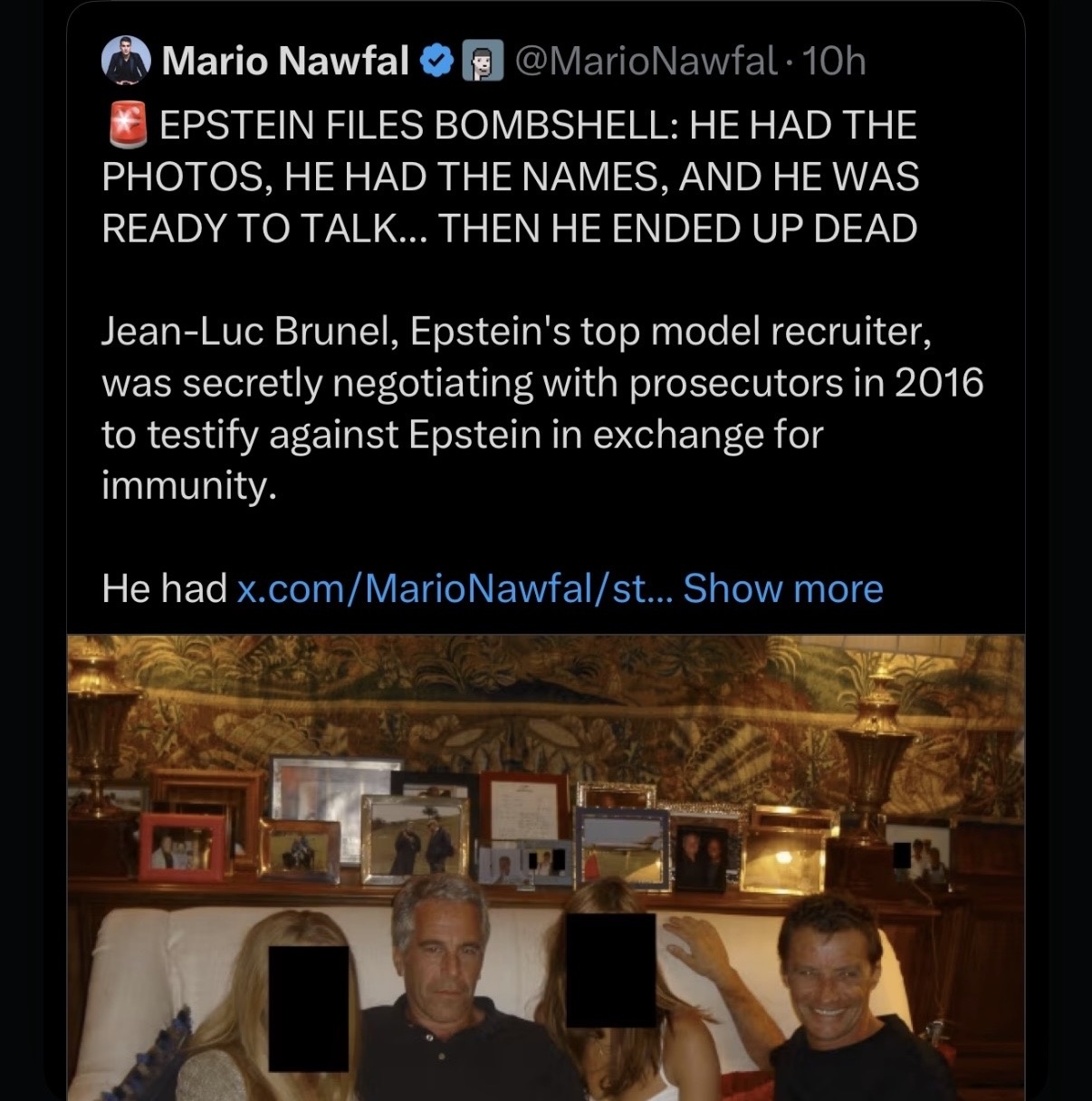
Task: Click the red-framed photo on the shelf
Action: click(181, 847)
